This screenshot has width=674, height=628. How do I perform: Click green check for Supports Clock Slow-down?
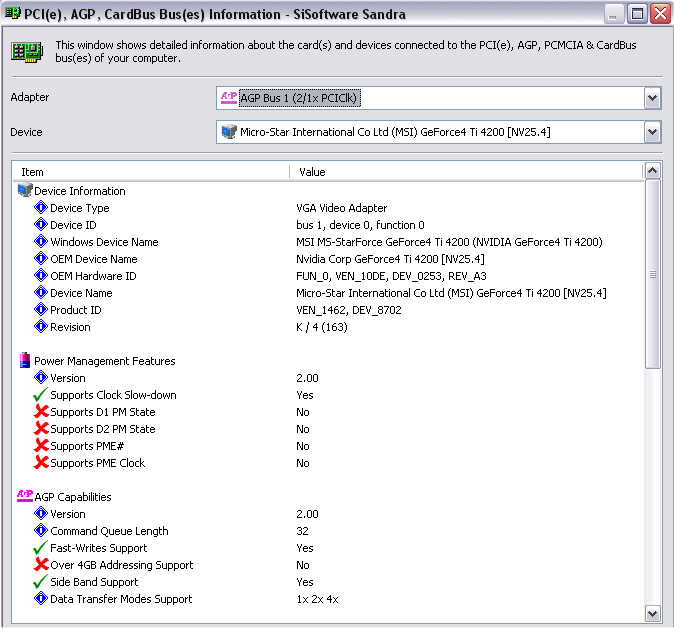[41, 394]
